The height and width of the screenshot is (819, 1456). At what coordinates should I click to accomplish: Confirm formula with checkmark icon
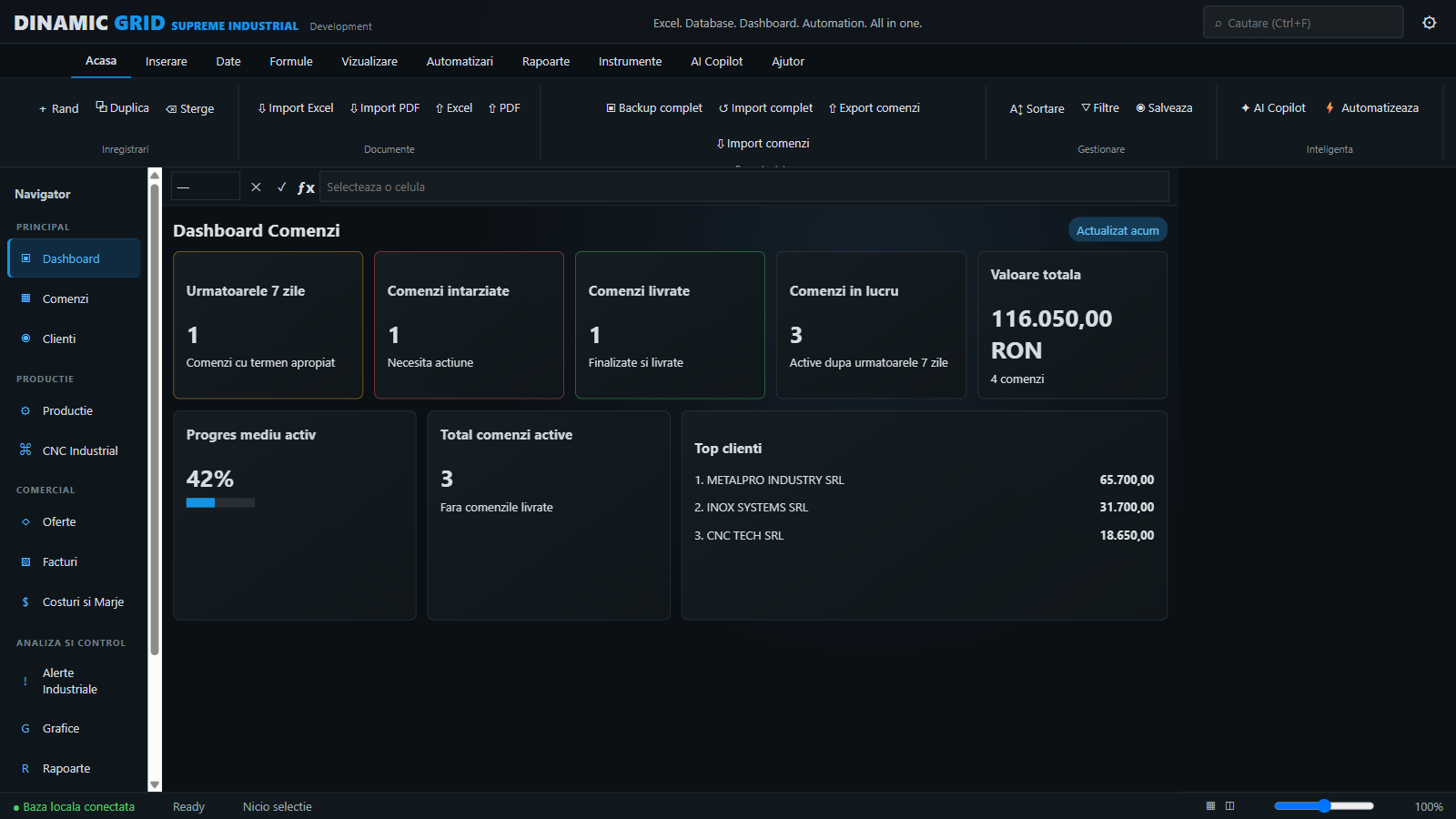click(281, 187)
